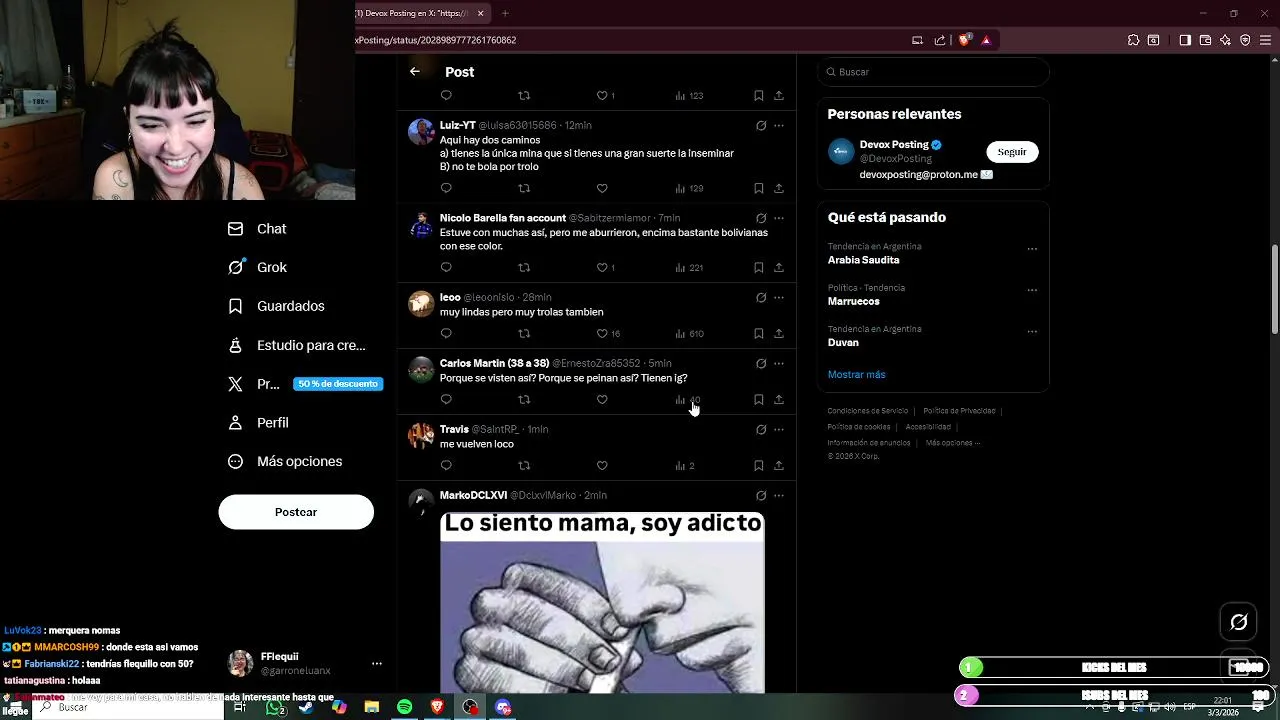View stats of Nicolo Barella comment (221)
This screenshot has width=1280, height=720.
[x=689, y=267]
